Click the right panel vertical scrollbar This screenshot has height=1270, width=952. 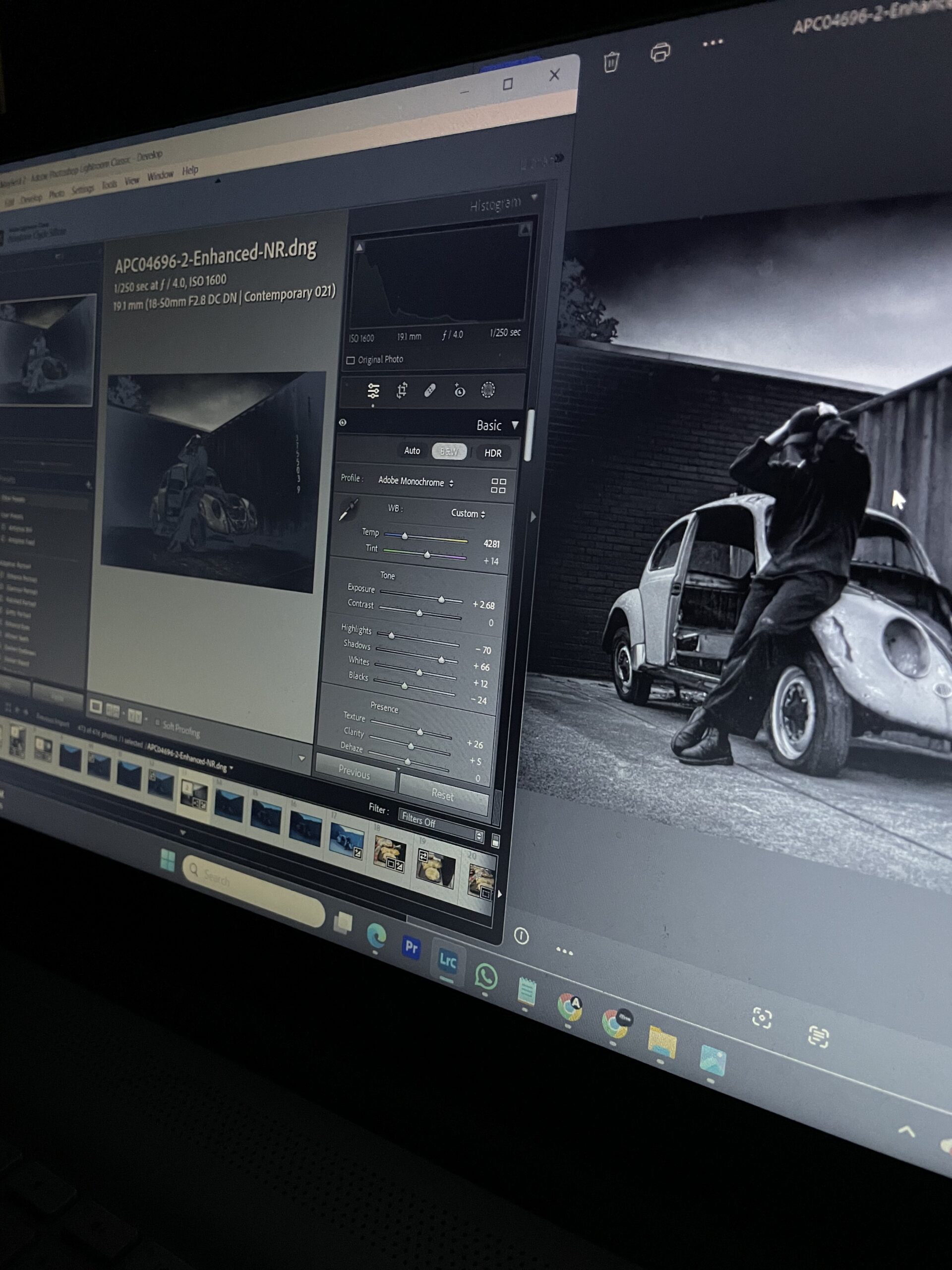[529, 434]
